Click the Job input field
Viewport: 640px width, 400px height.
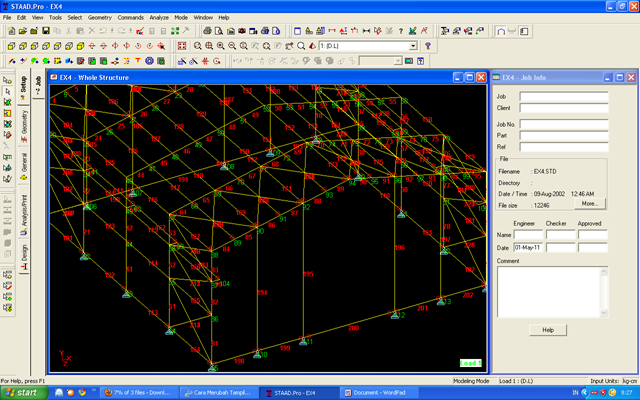click(564, 96)
